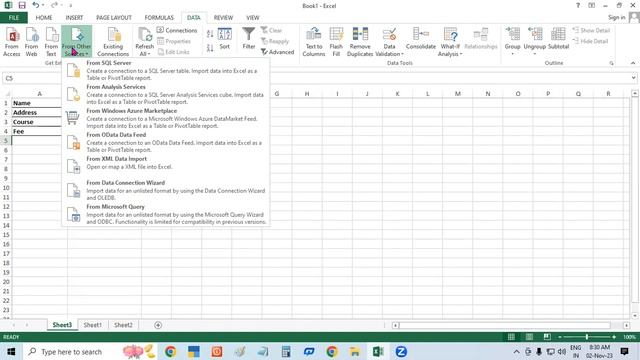Viewport: 640px width, 360px height.
Task: Choose From Microsoft Query
Action: 165,214
